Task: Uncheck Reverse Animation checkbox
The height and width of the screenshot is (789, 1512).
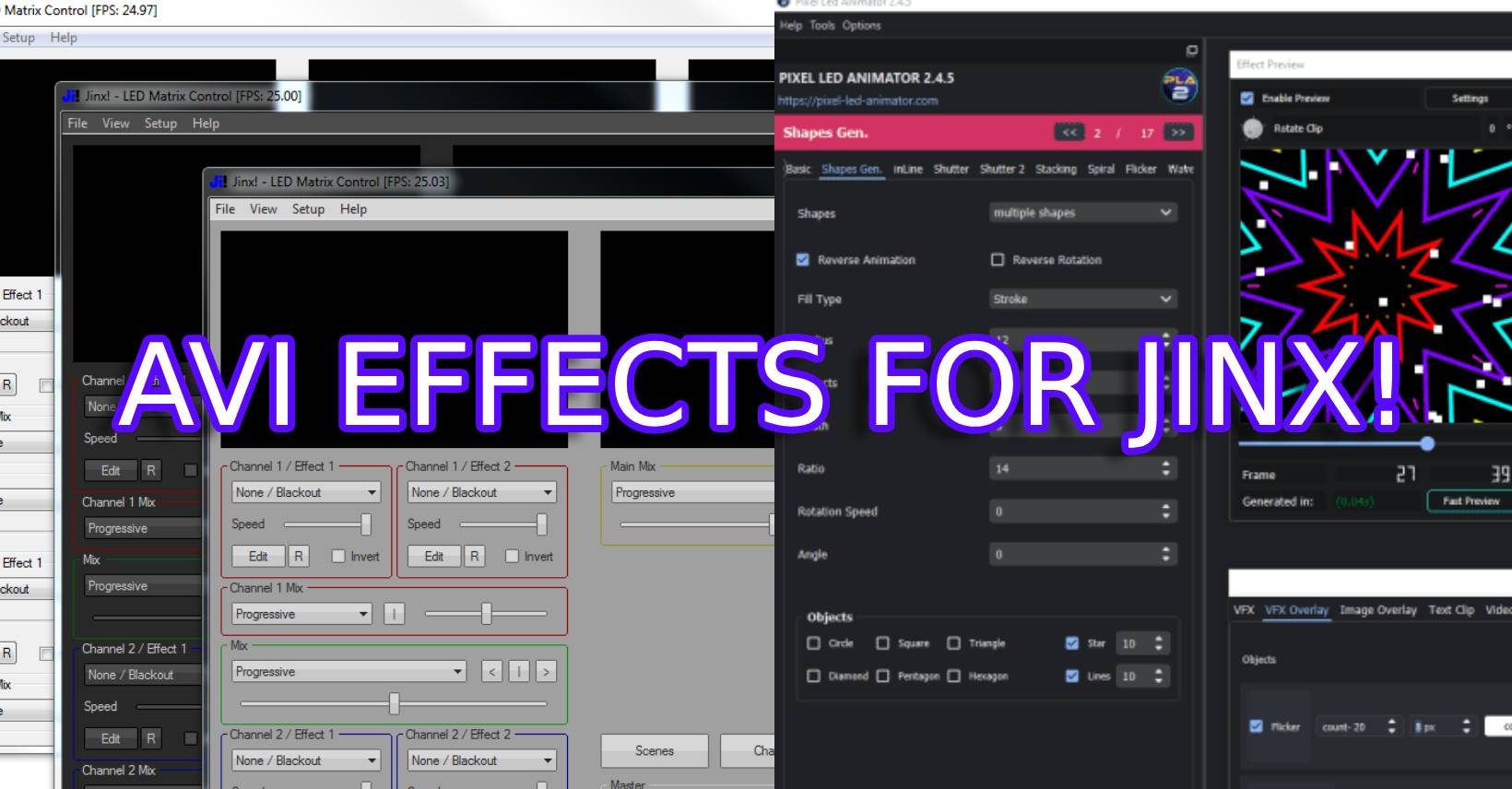Action: (x=803, y=260)
